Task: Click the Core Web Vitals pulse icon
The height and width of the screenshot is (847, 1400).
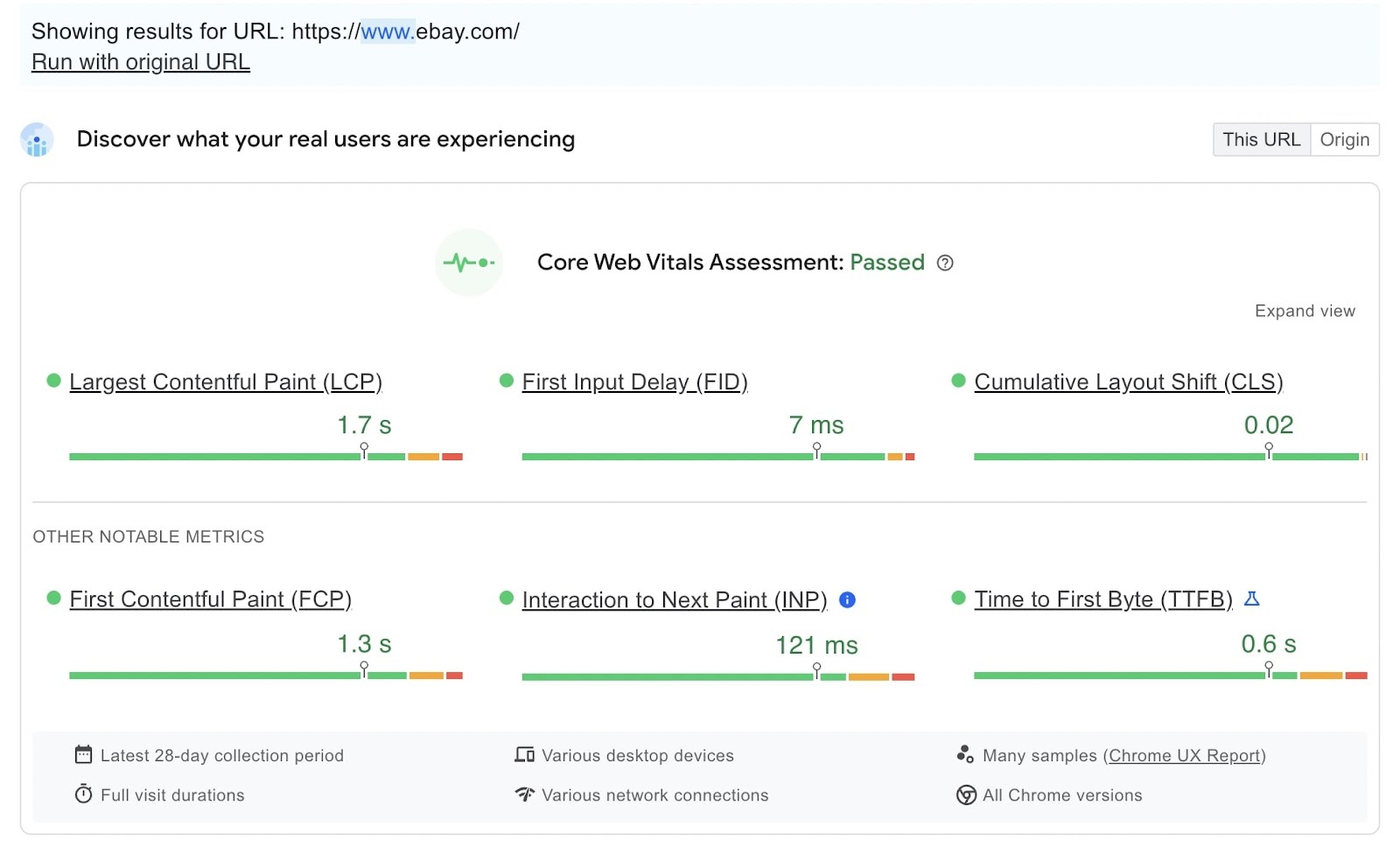Action: coord(469,262)
